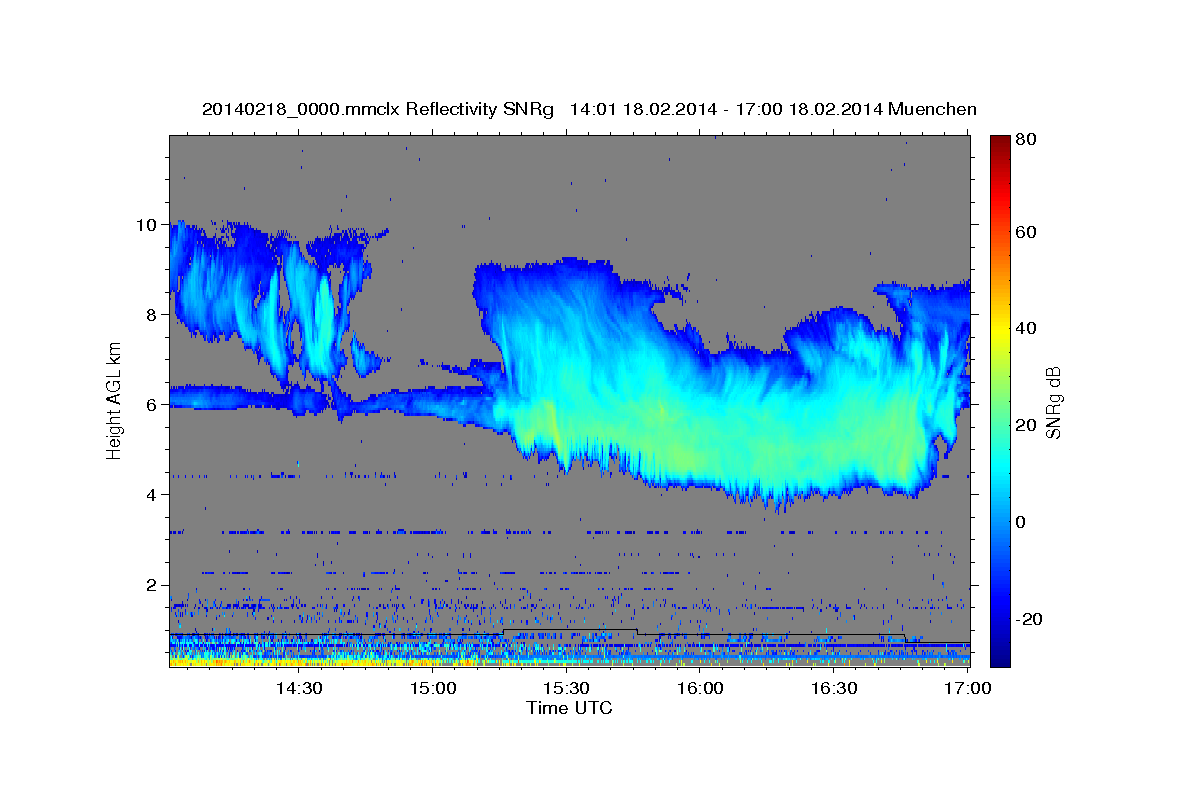The height and width of the screenshot is (800, 1200).
Task: Click the 16:00 time tick label
Action: tap(700, 688)
